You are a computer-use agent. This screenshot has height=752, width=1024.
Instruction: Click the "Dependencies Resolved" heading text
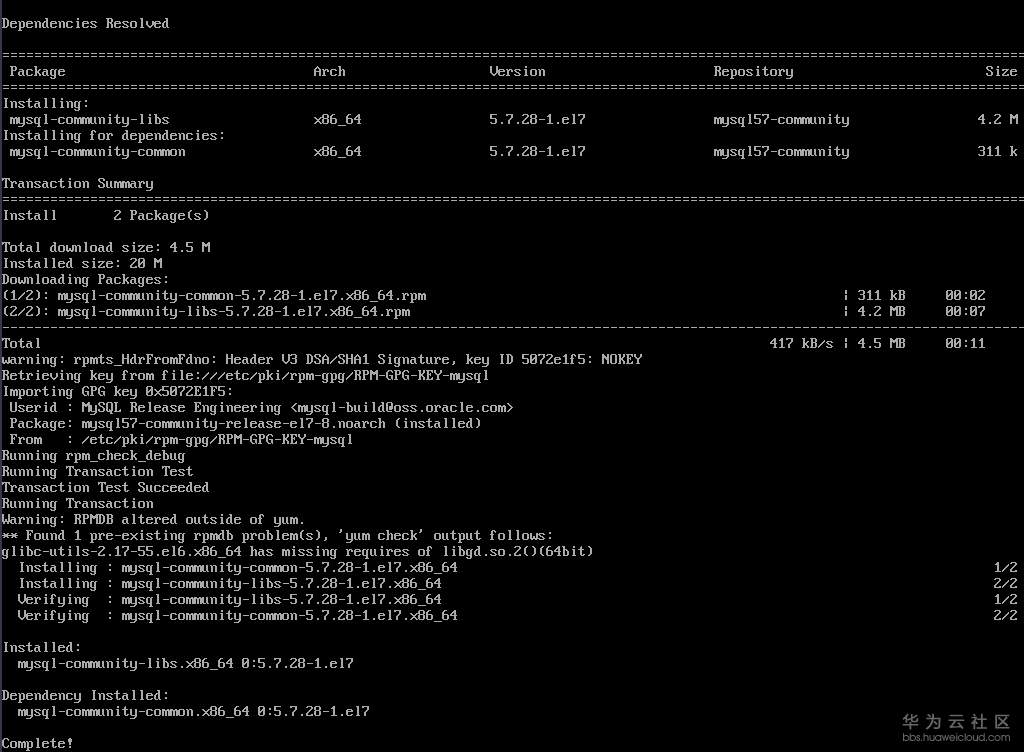(x=86, y=23)
